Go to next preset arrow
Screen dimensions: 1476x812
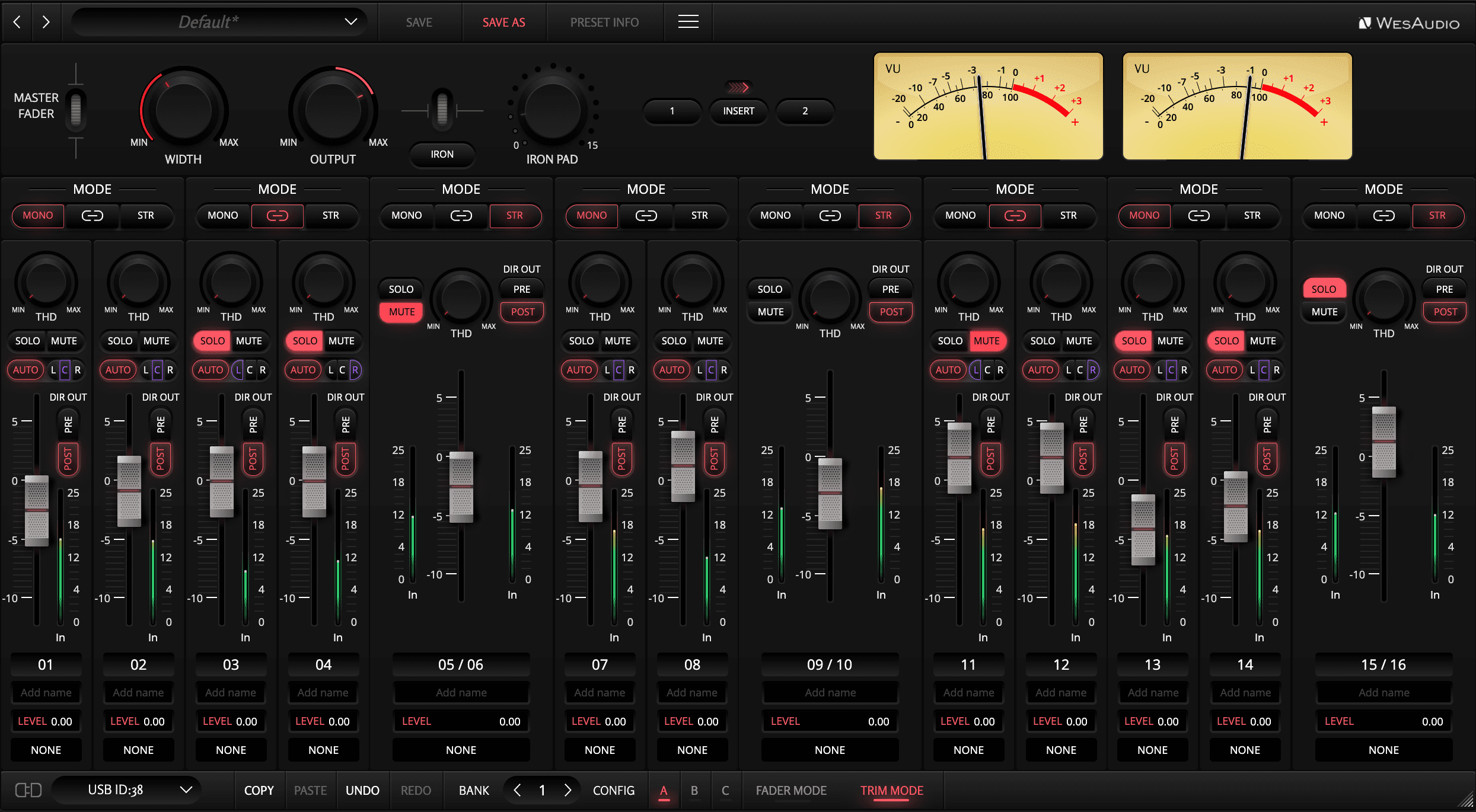(46, 22)
